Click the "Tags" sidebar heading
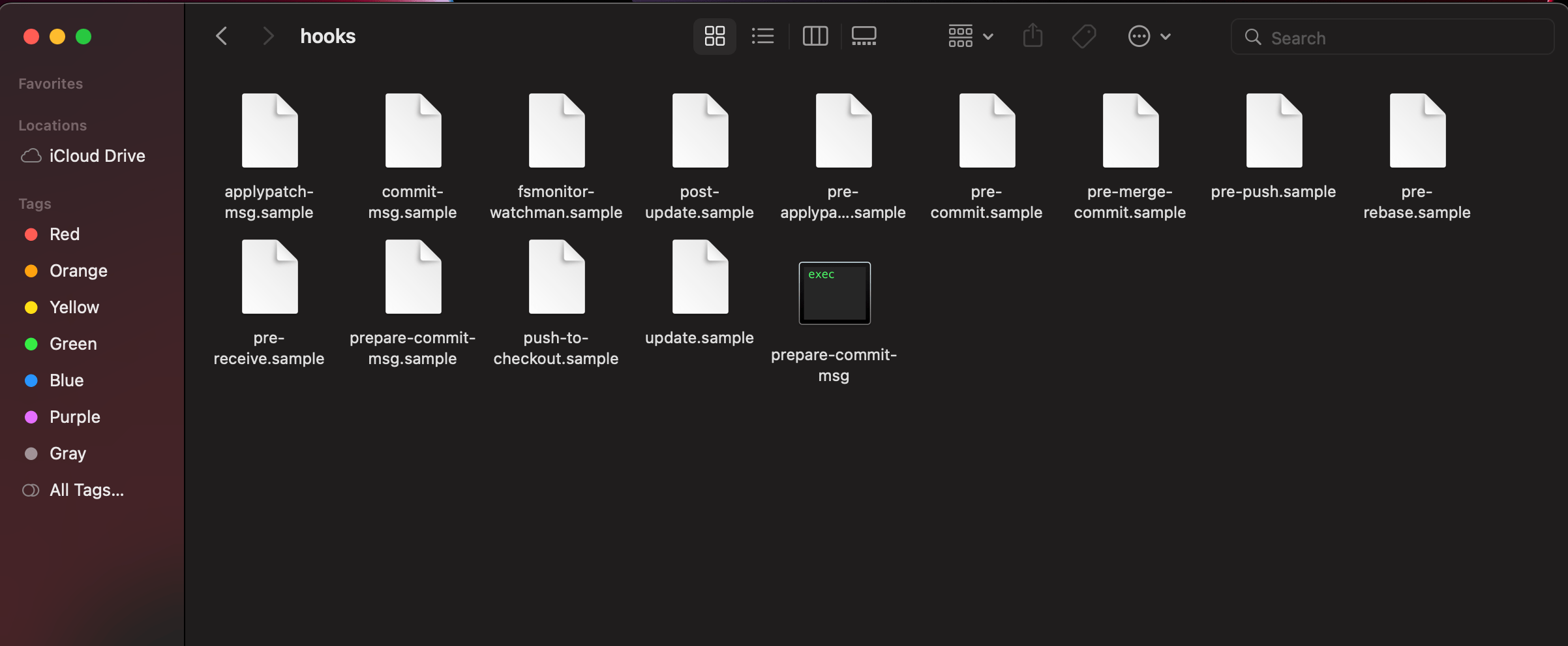Viewport: 1568px width, 646px height. tap(35, 204)
